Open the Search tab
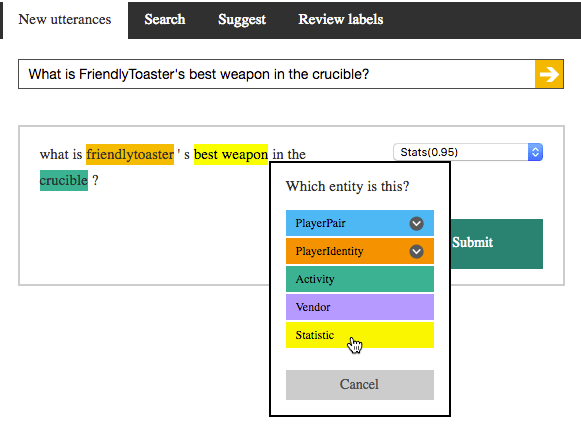The image size is (581, 434). (165, 20)
